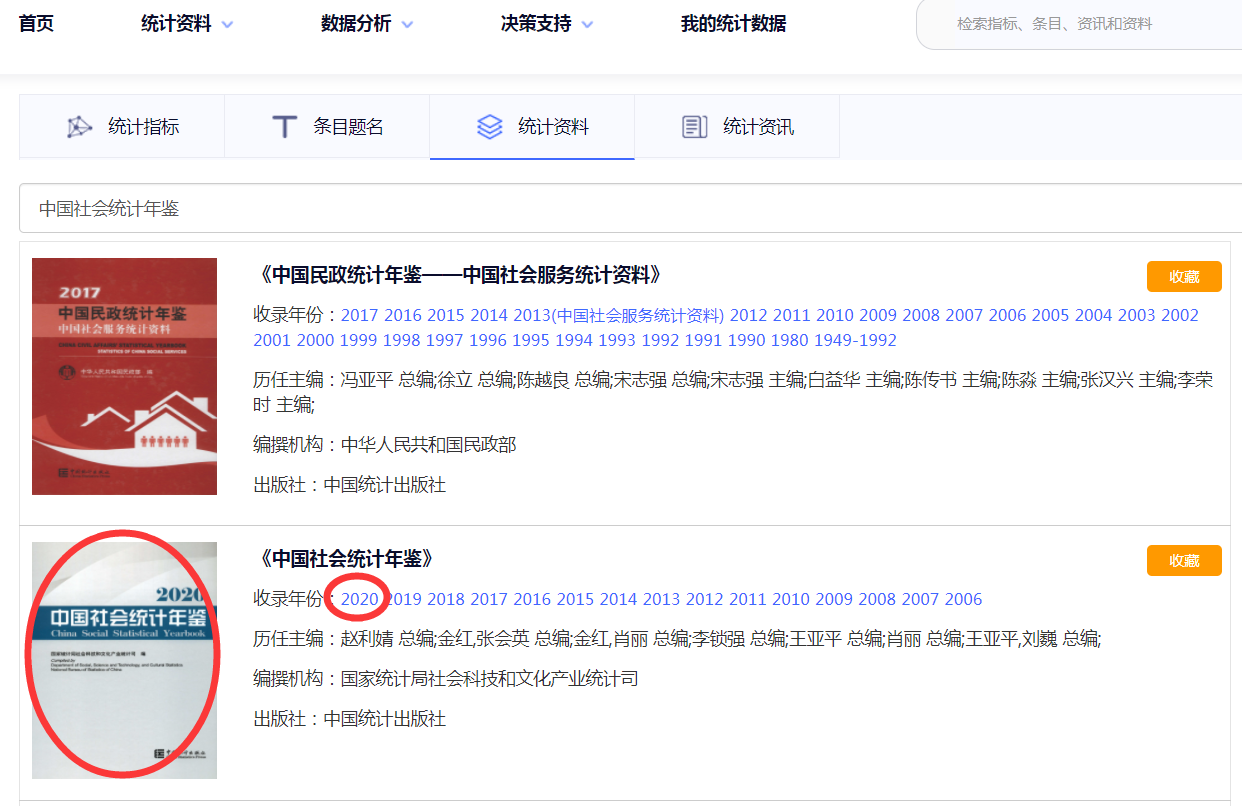The height and width of the screenshot is (806, 1242).
Task: Open 2007 year of 中国社会统计年鉴
Action: [x=921, y=599]
